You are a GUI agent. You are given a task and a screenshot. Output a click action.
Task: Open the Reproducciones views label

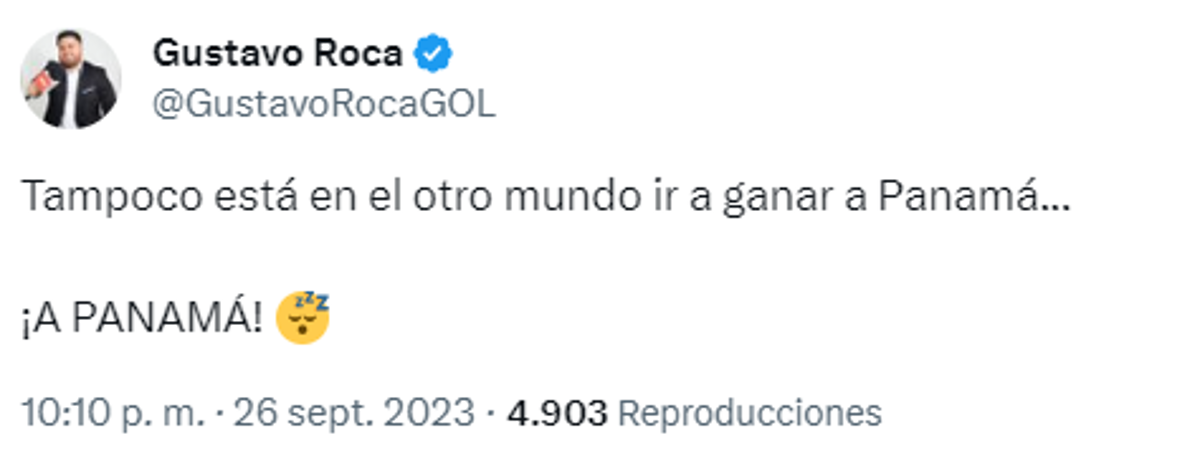(x=749, y=412)
